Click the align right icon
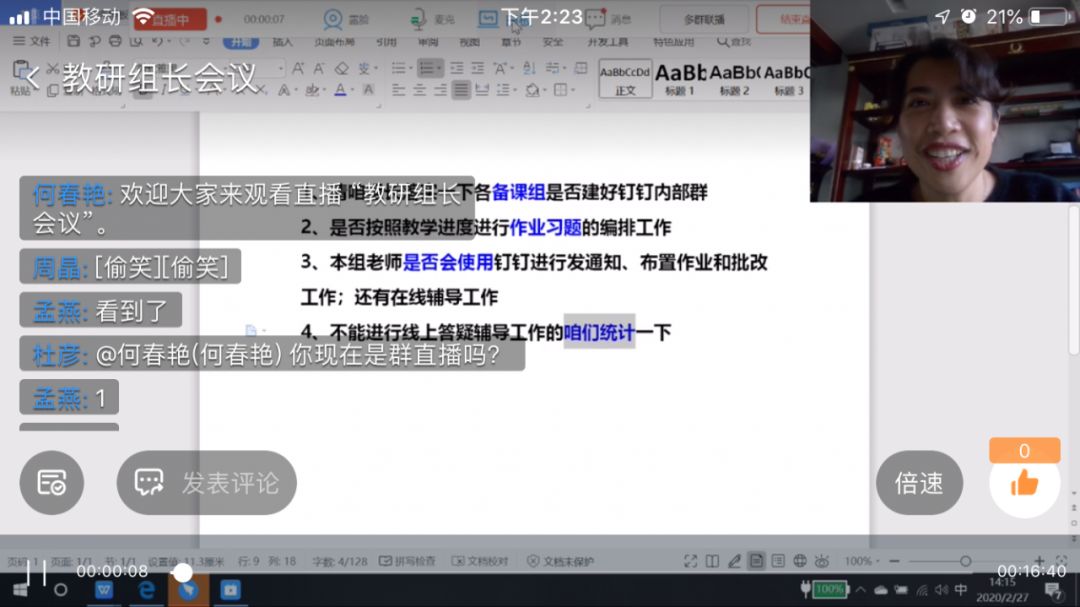The height and width of the screenshot is (607, 1080). coord(440,90)
